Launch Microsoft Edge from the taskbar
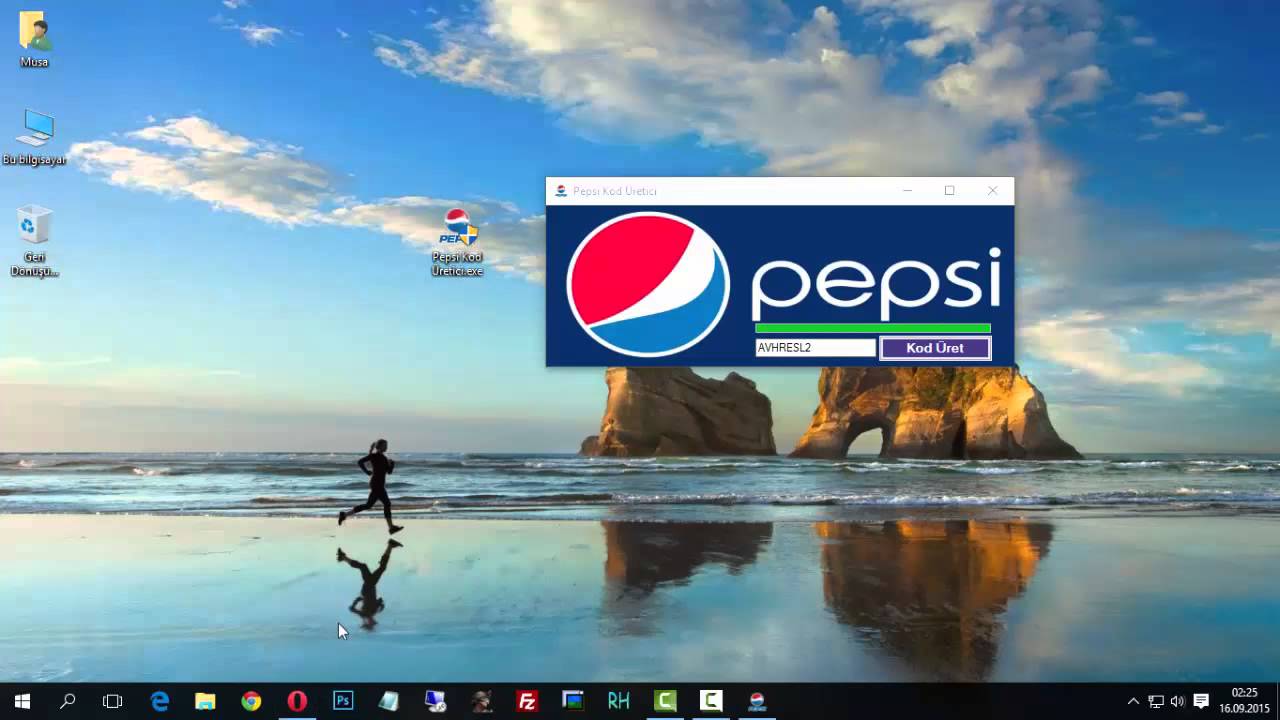This screenshot has width=1280, height=720. [x=160, y=701]
